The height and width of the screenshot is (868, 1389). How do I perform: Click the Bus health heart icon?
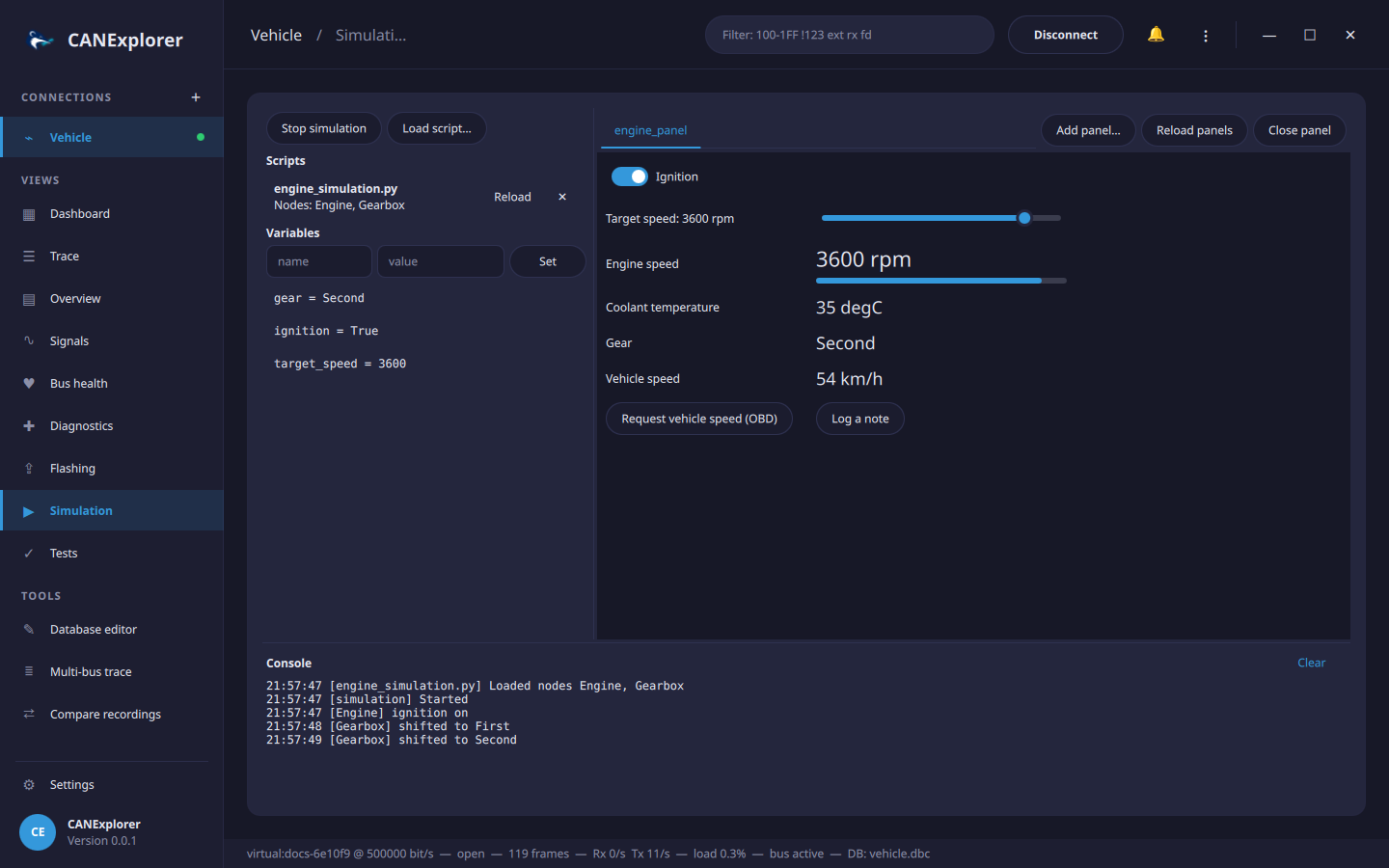coord(29,384)
